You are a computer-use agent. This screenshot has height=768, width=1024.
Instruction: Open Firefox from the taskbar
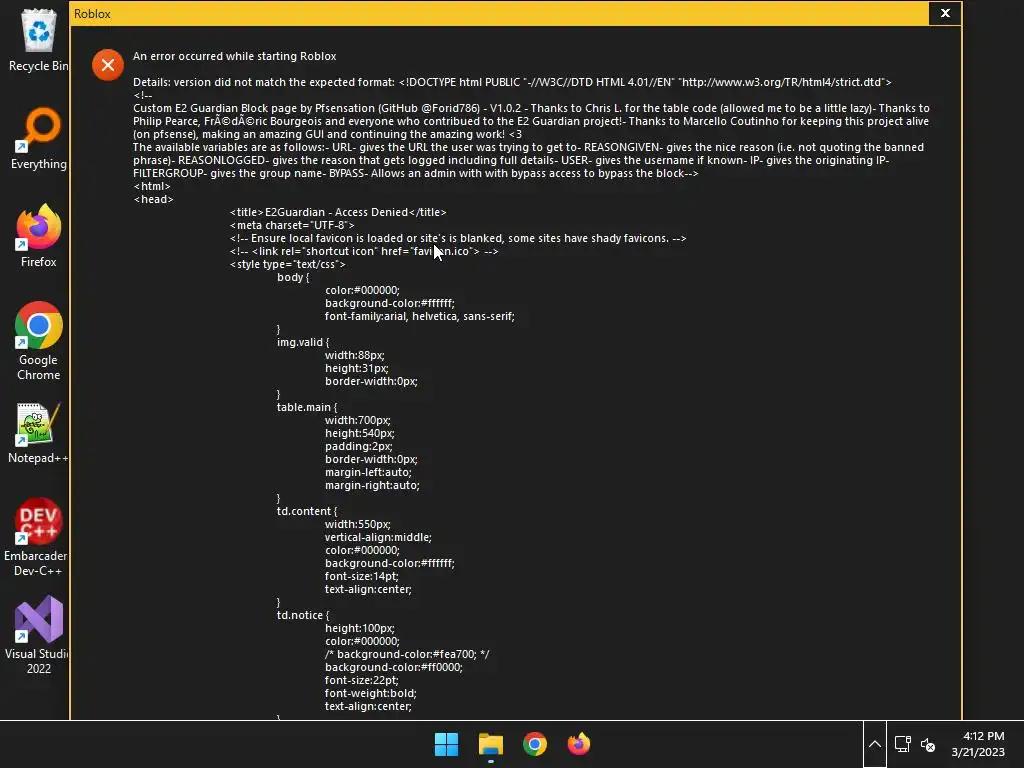pyautogui.click(x=579, y=744)
